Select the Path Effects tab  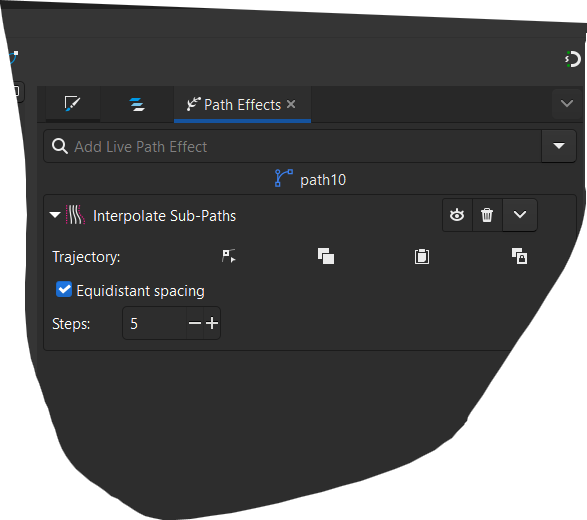pyautogui.click(x=234, y=105)
